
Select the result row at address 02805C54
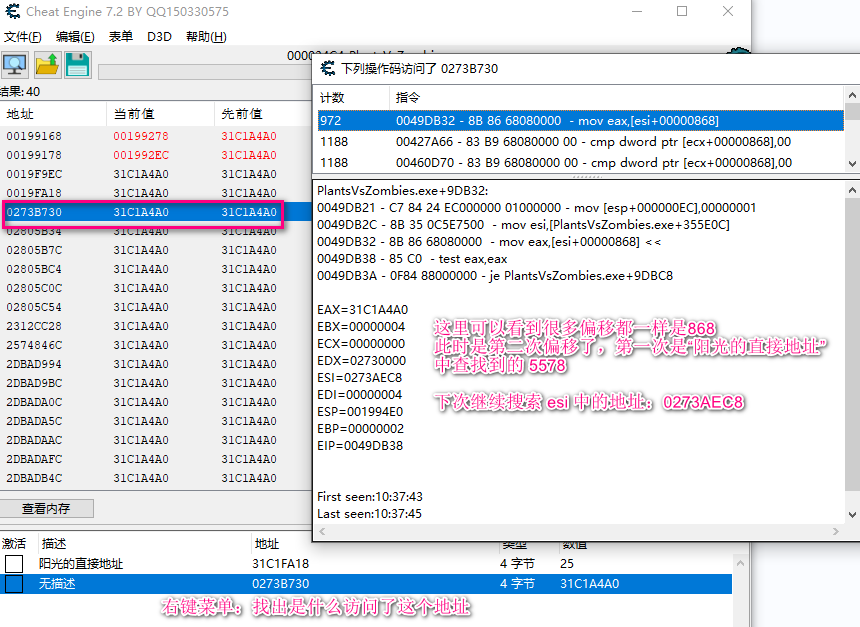coord(156,307)
